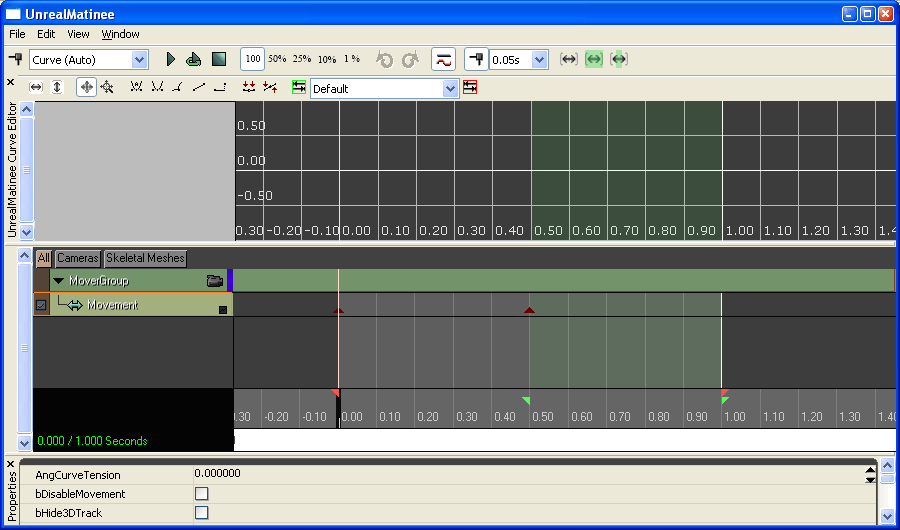Click Properties panel scroll up arrow
Image resolution: width=900 pixels, height=530 pixels.
click(887, 465)
